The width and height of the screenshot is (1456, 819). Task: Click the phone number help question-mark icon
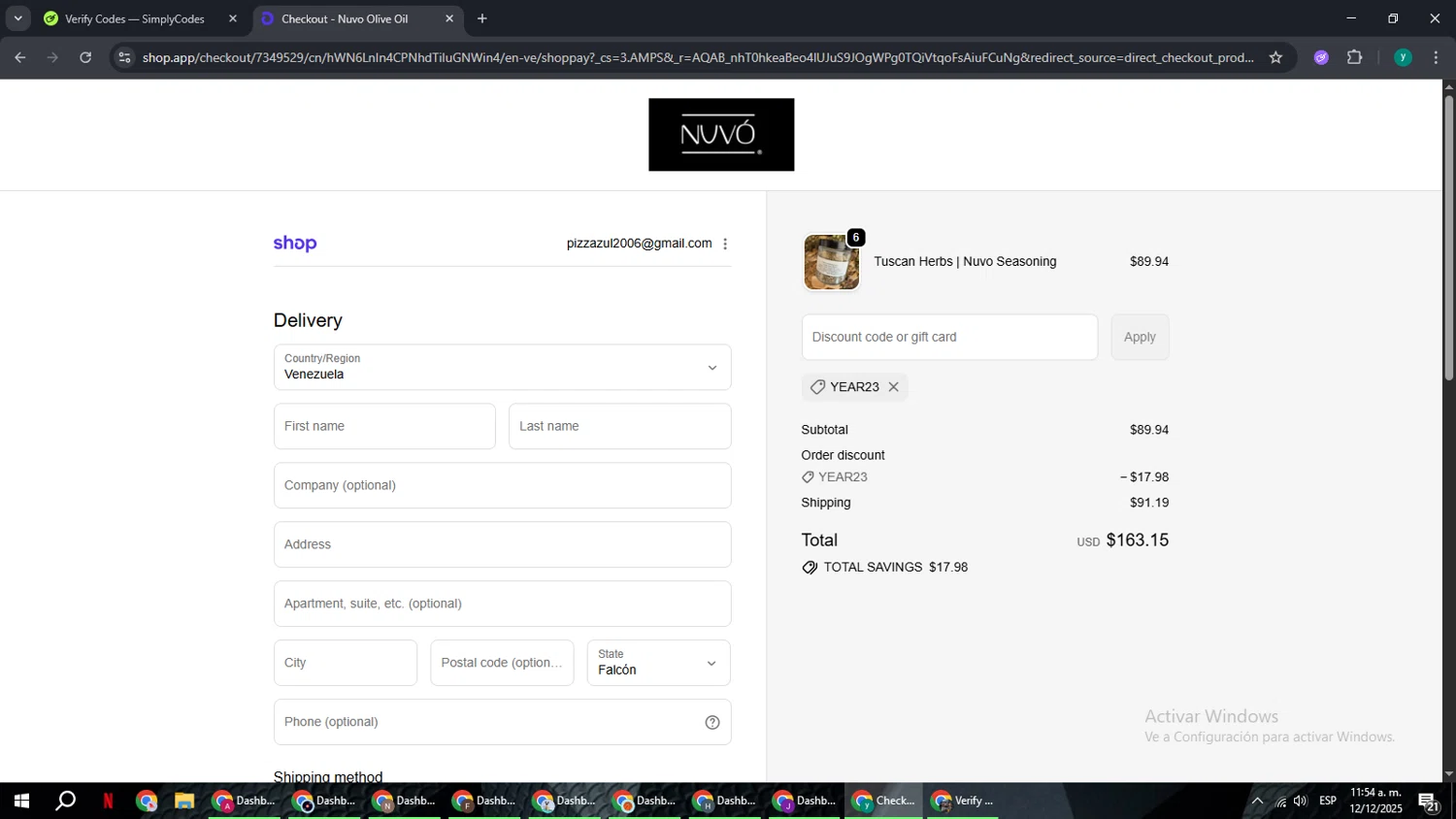[712, 722]
